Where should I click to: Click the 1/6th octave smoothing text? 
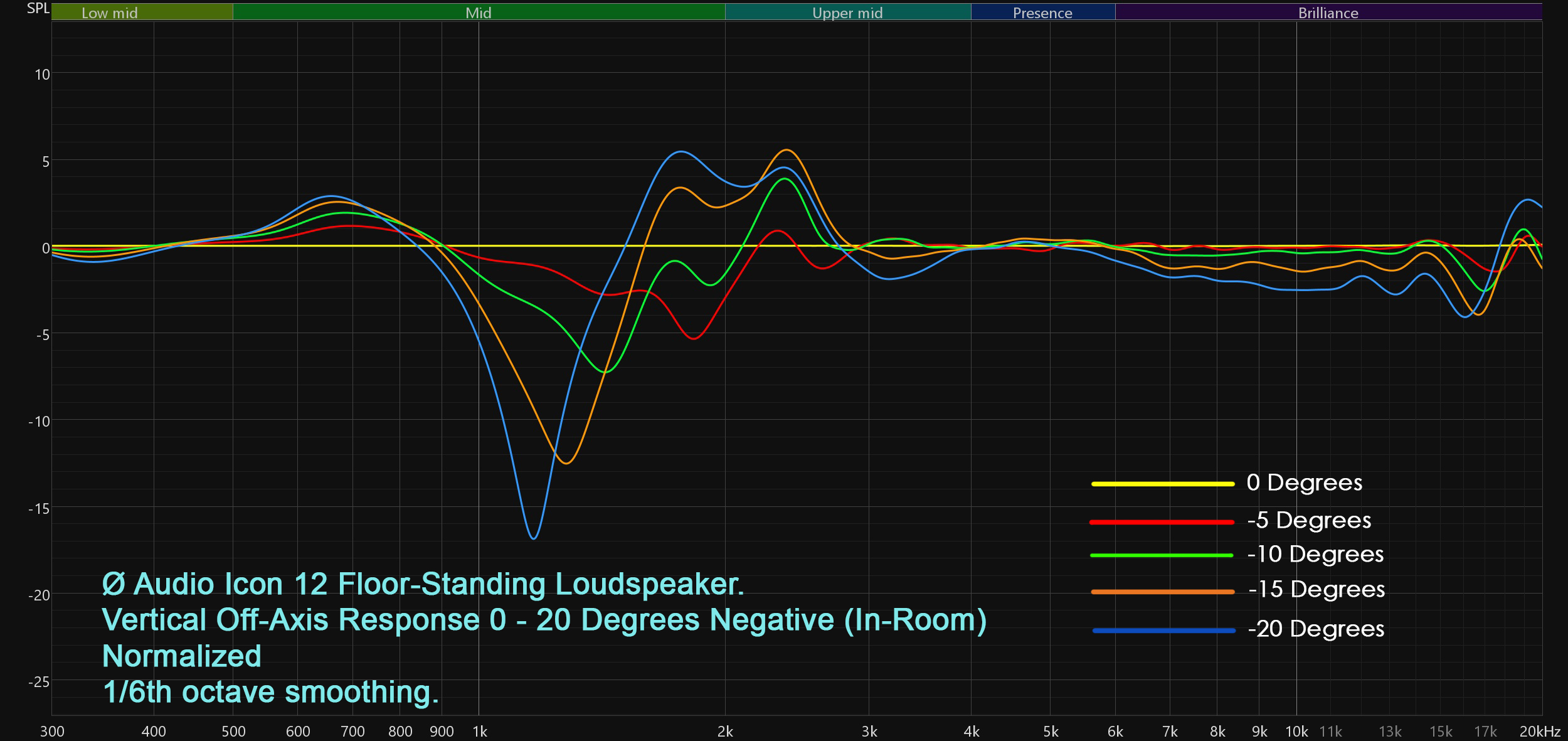(x=270, y=693)
